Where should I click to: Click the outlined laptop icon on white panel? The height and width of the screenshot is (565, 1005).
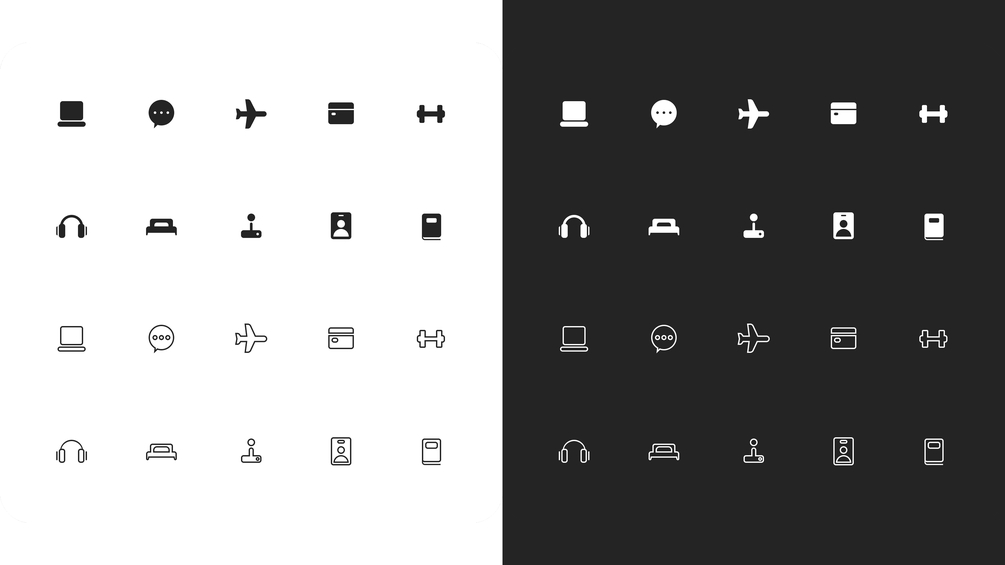point(72,339)
